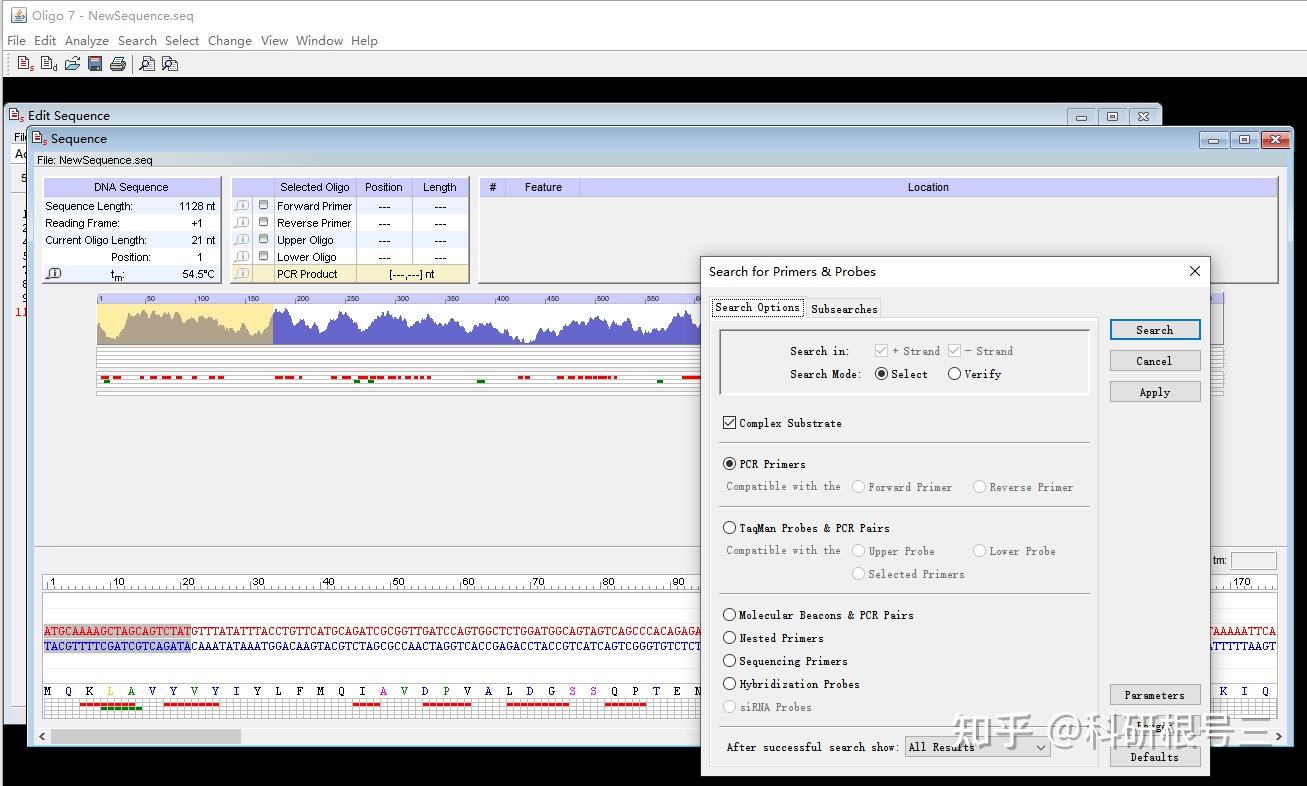
Task: Choose TaqMan Probes & PCR Pairs option
Action: tap(729, 528)
